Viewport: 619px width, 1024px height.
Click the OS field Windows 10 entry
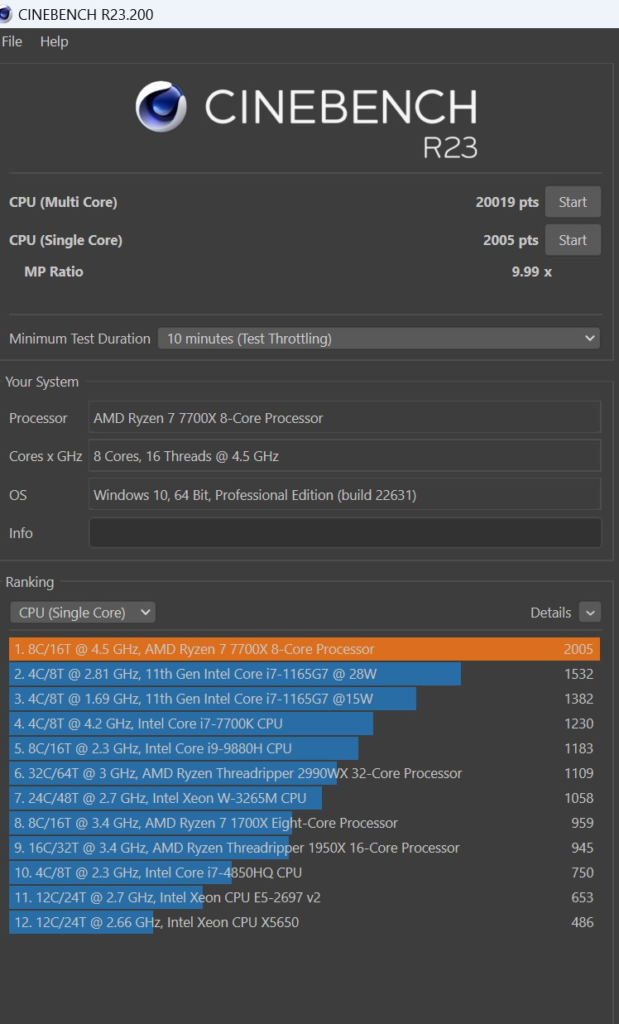(345, 494)
